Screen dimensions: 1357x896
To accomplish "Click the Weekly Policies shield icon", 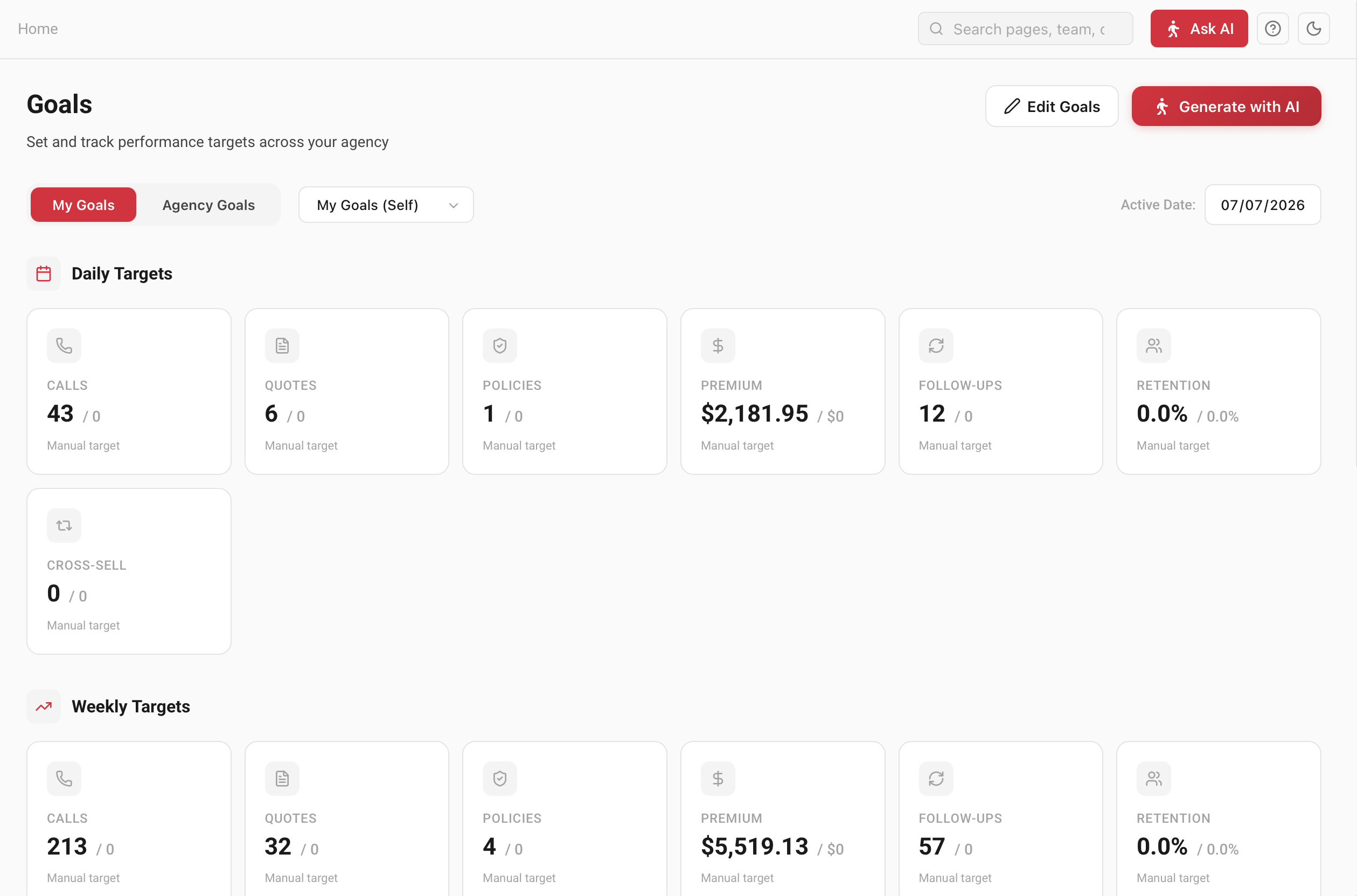I will coord(499,778).
